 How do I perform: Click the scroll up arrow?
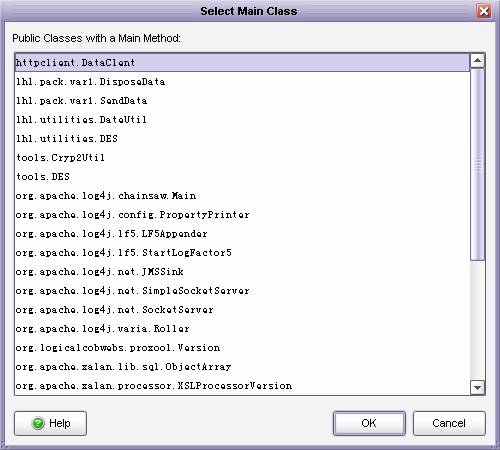click(477, 61)
